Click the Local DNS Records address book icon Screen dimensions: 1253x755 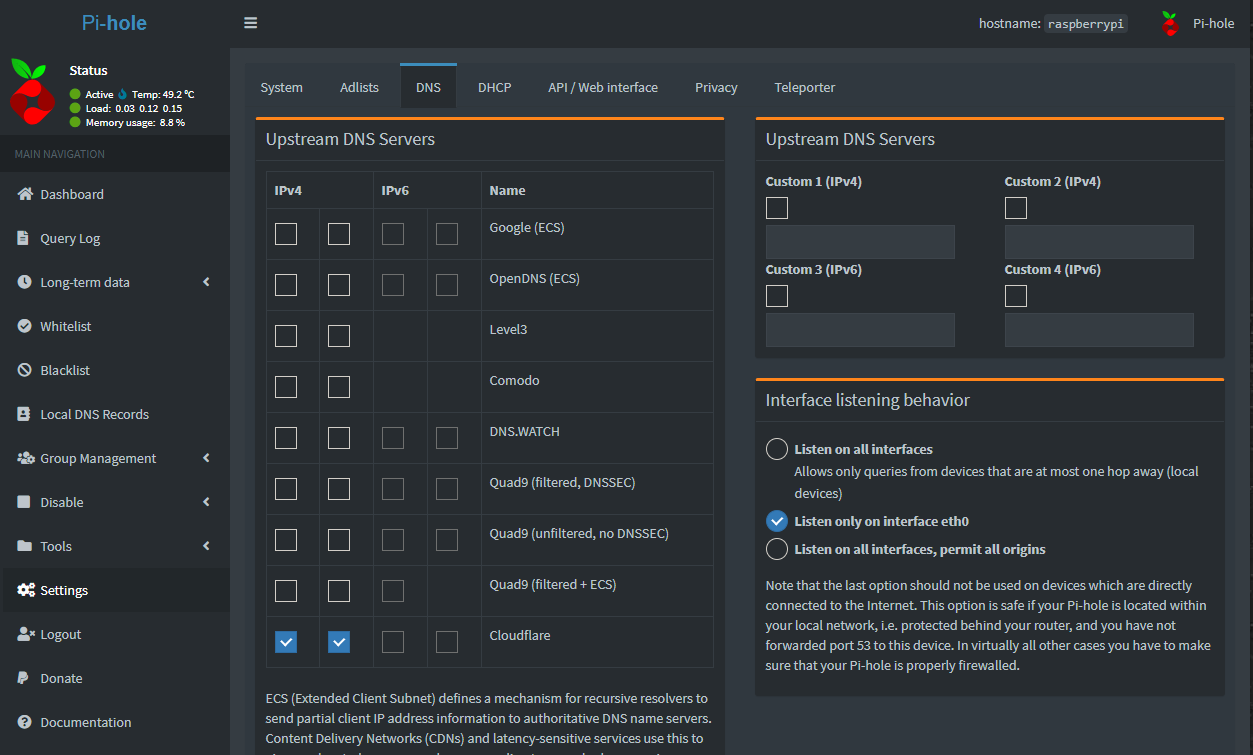24,414
